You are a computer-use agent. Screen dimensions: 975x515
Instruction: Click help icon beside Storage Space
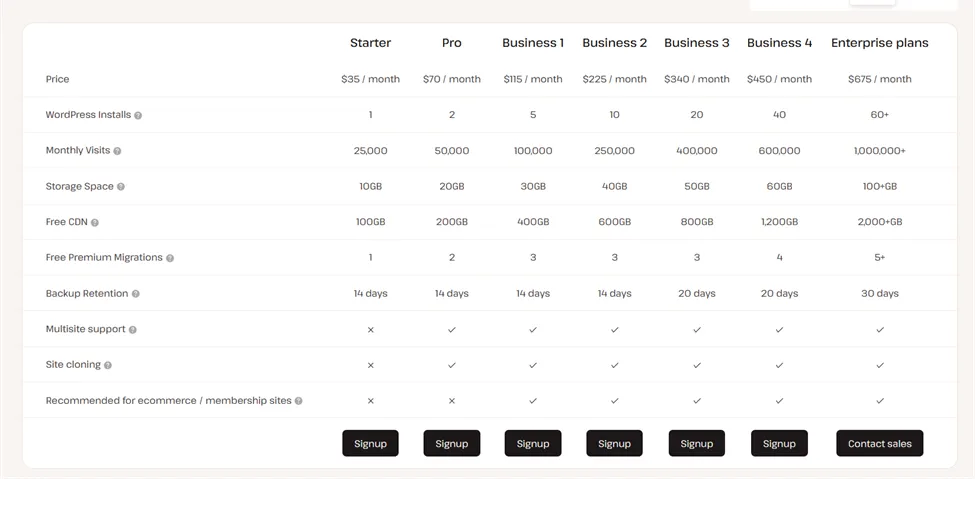(121, 187)
